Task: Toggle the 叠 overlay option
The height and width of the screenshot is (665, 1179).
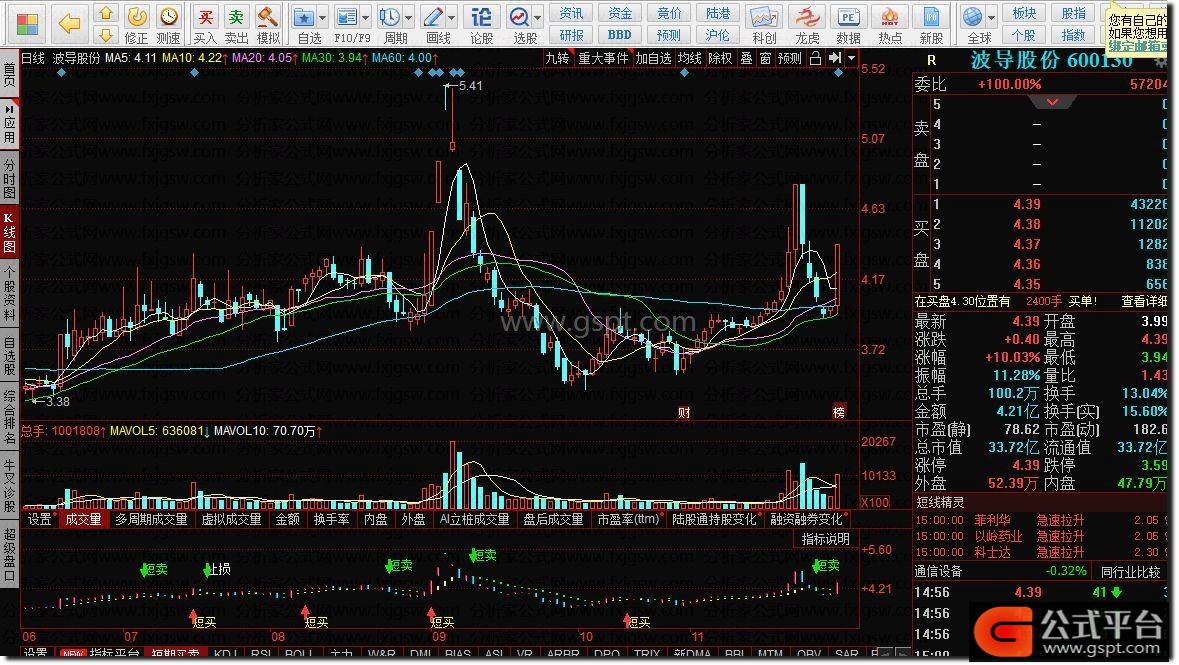Action: pos(746,58)
